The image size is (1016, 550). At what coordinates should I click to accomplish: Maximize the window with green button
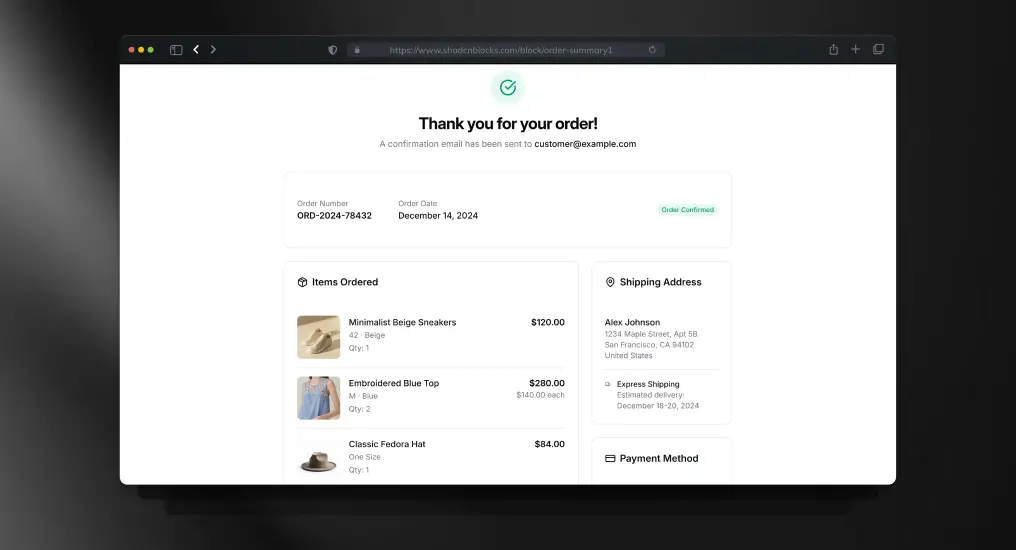click(x=151, y=50)
